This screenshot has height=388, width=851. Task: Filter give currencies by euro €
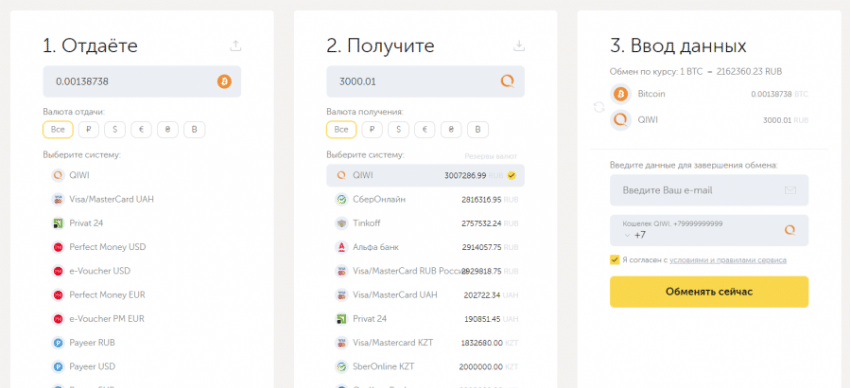pyautogui.click(x=141, y=130)
